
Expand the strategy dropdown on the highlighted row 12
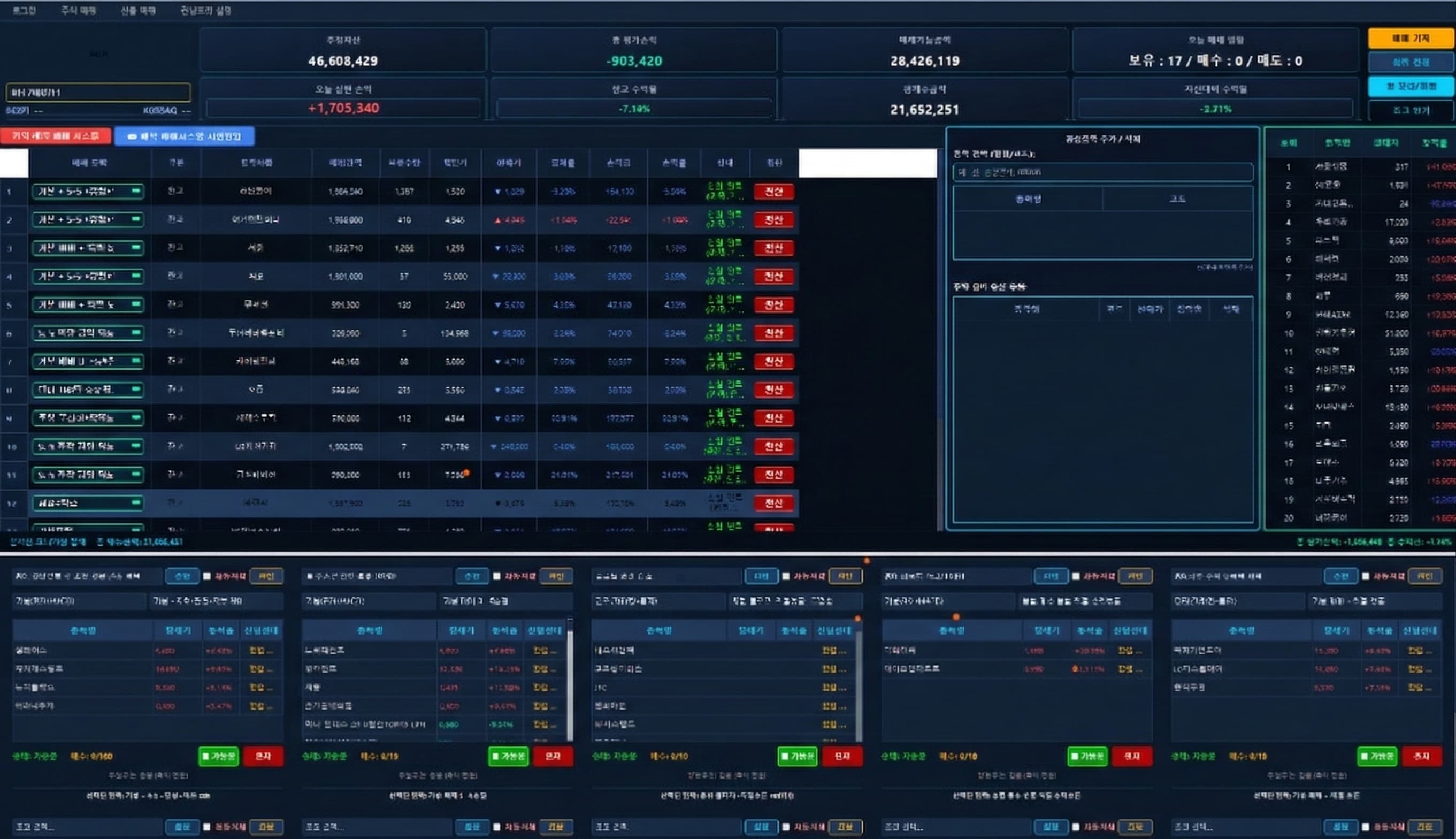coord(88,502)
